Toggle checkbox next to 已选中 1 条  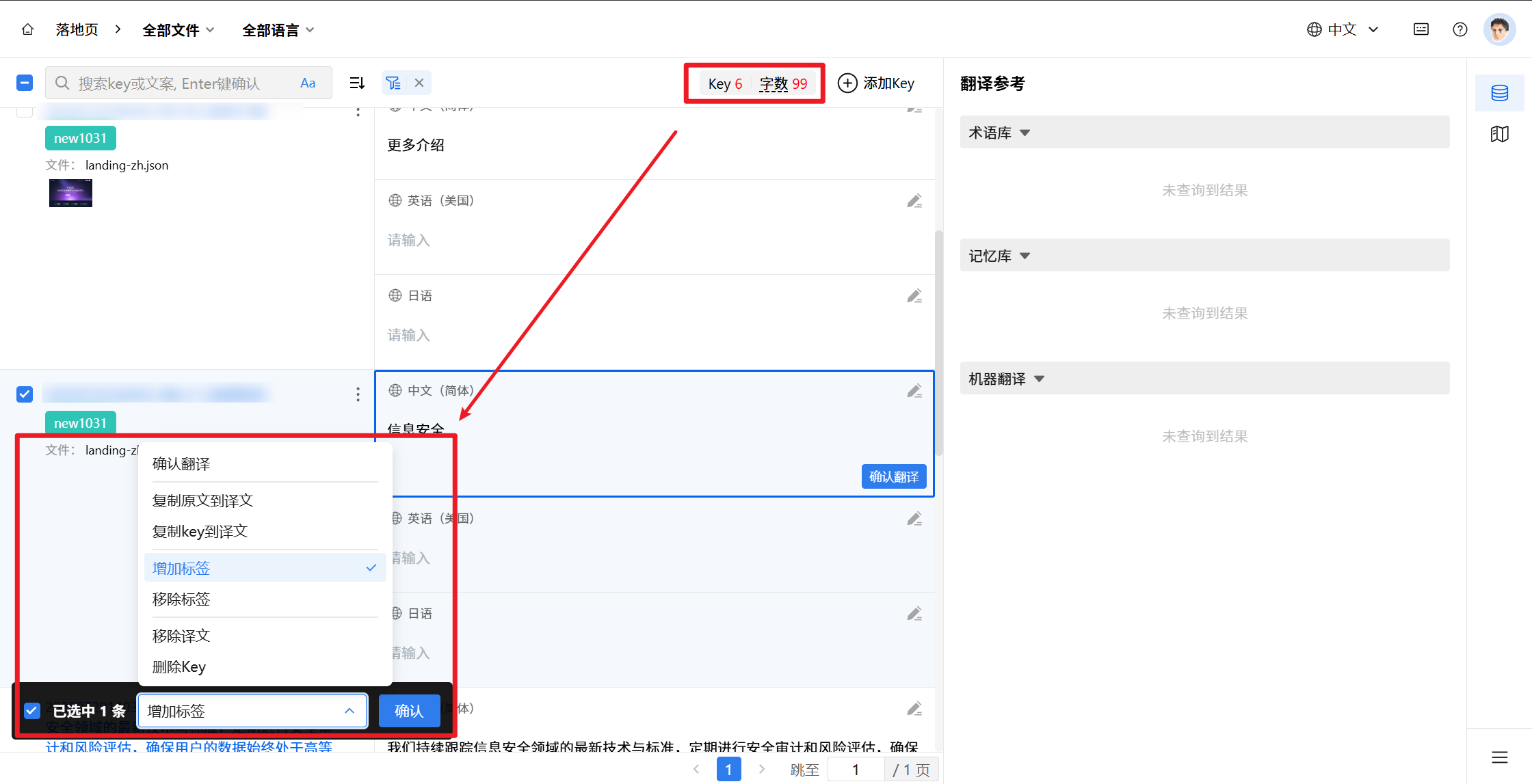pyautogui.click(x=32, y=711)
